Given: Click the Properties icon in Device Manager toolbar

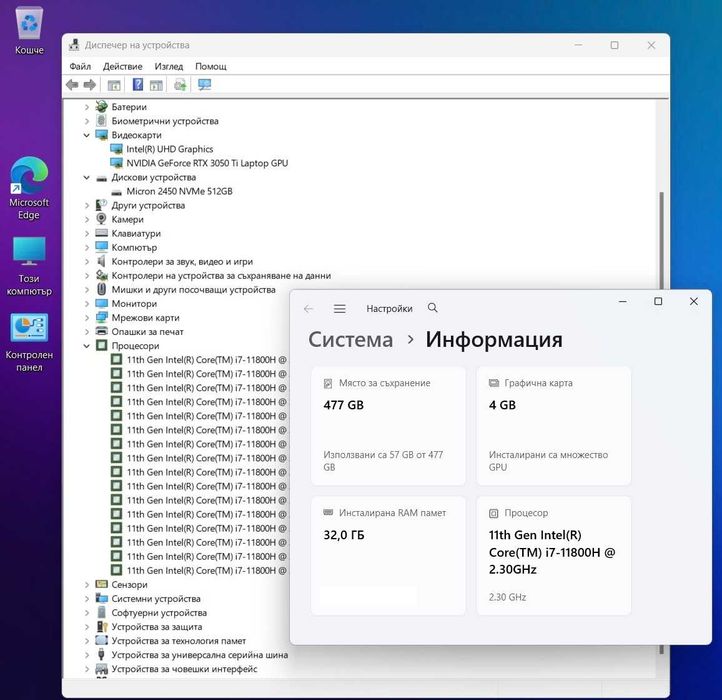Looking at the screenshot, I should coord(114,85).
